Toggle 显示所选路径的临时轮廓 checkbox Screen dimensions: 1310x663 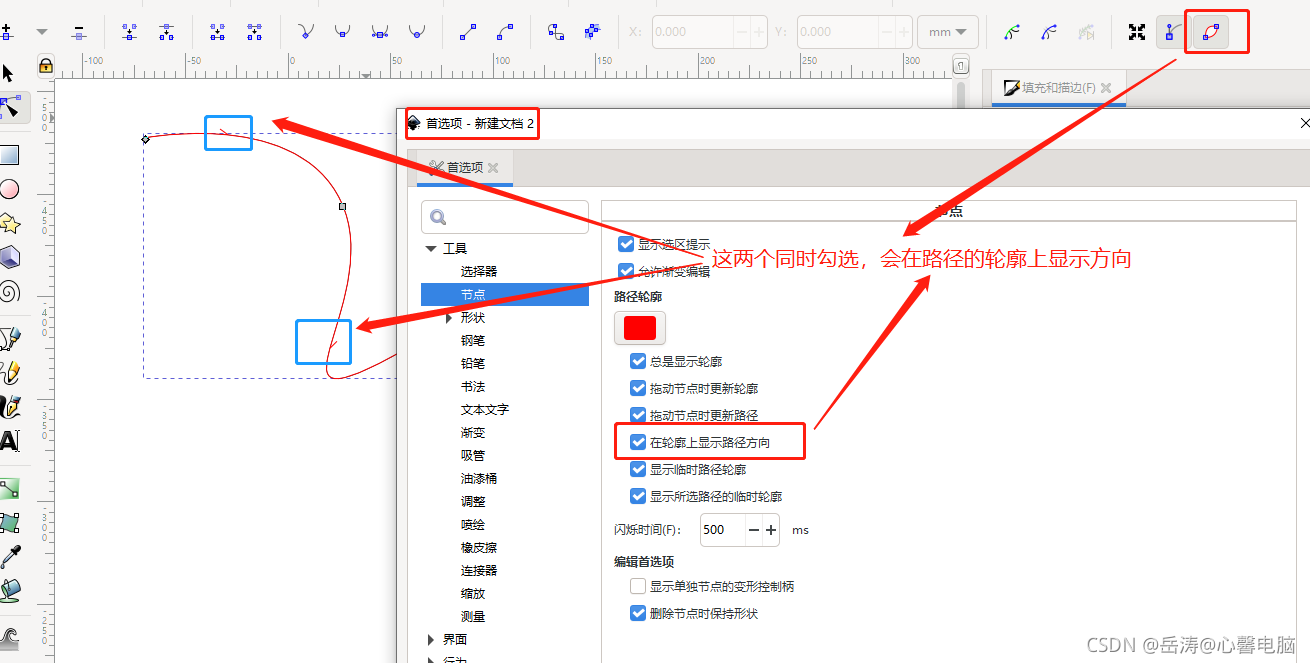[x=638, y=496]
